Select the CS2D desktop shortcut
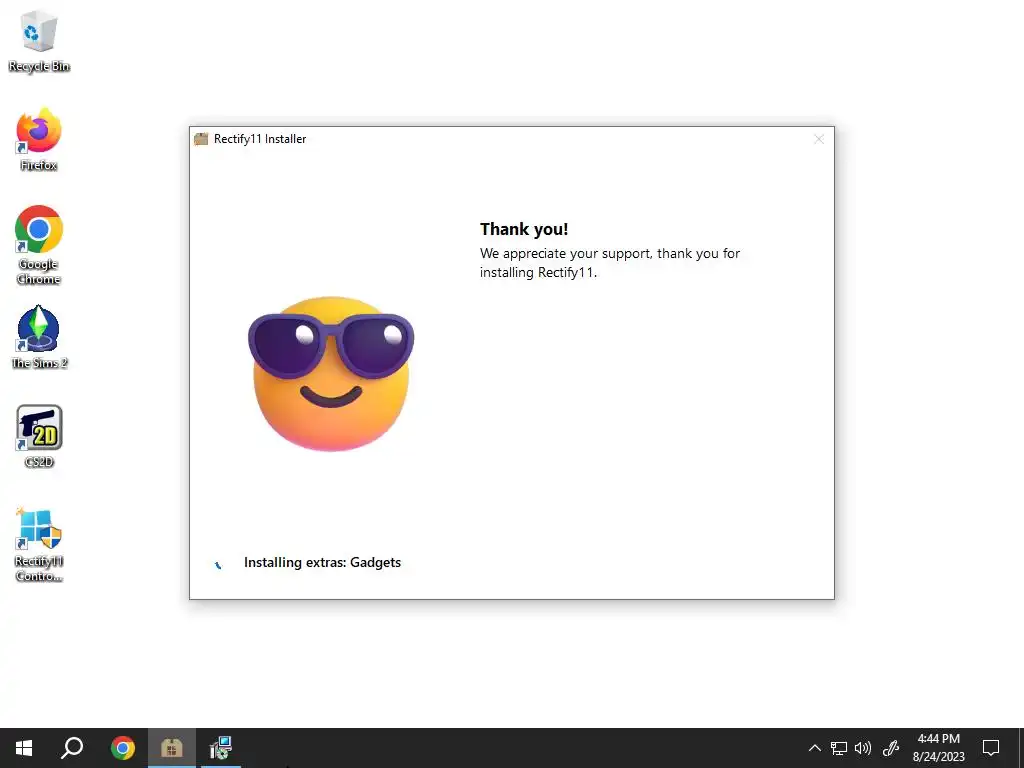1024x768 pixels. click(39, 436)
